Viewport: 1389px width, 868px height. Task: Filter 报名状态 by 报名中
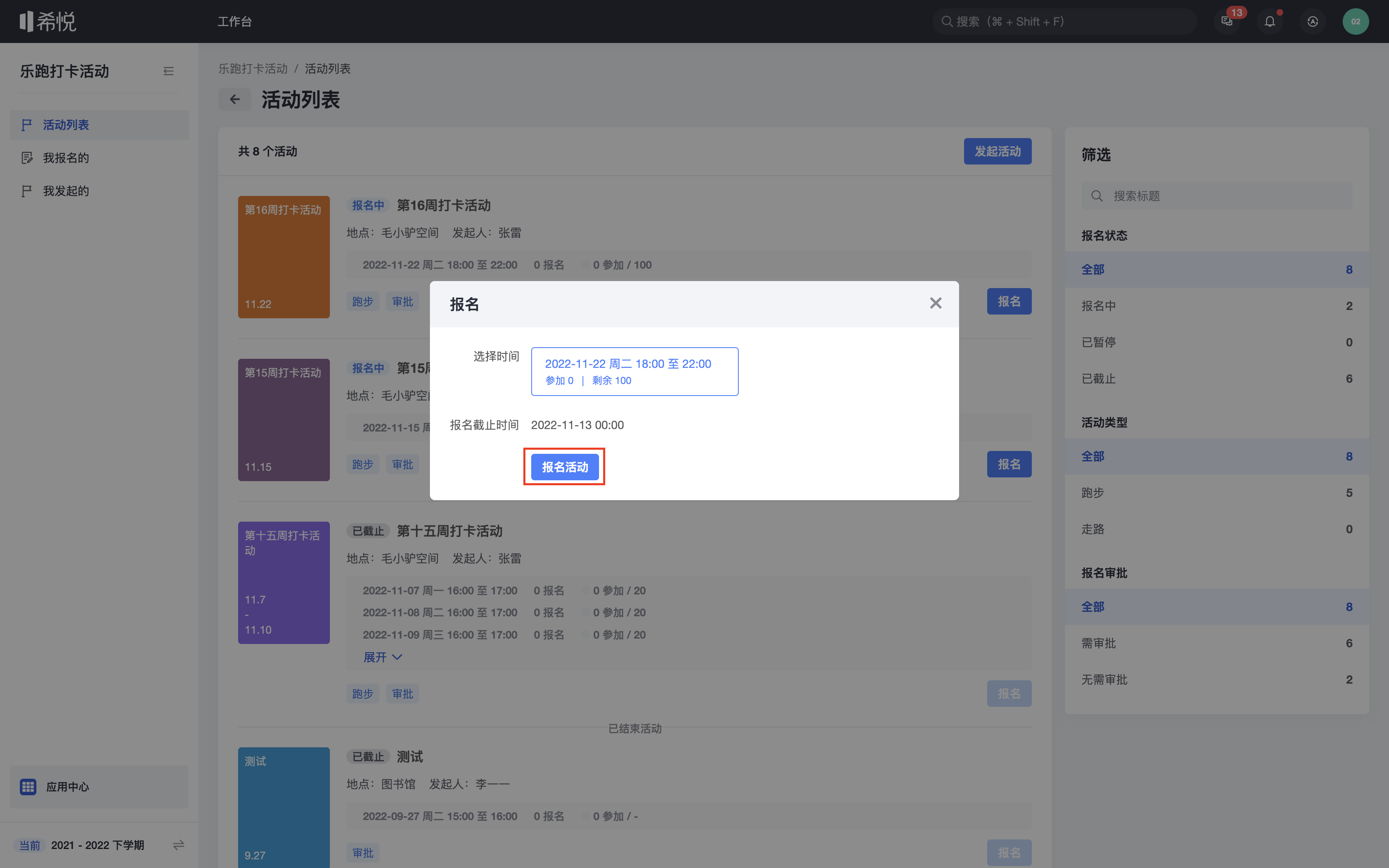point(1217,306)
